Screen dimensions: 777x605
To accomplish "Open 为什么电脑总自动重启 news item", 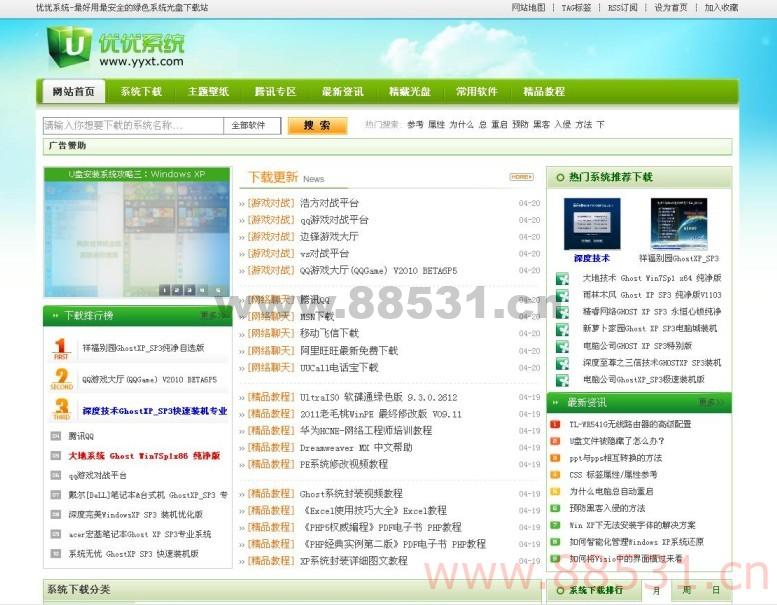I will 611,492.
